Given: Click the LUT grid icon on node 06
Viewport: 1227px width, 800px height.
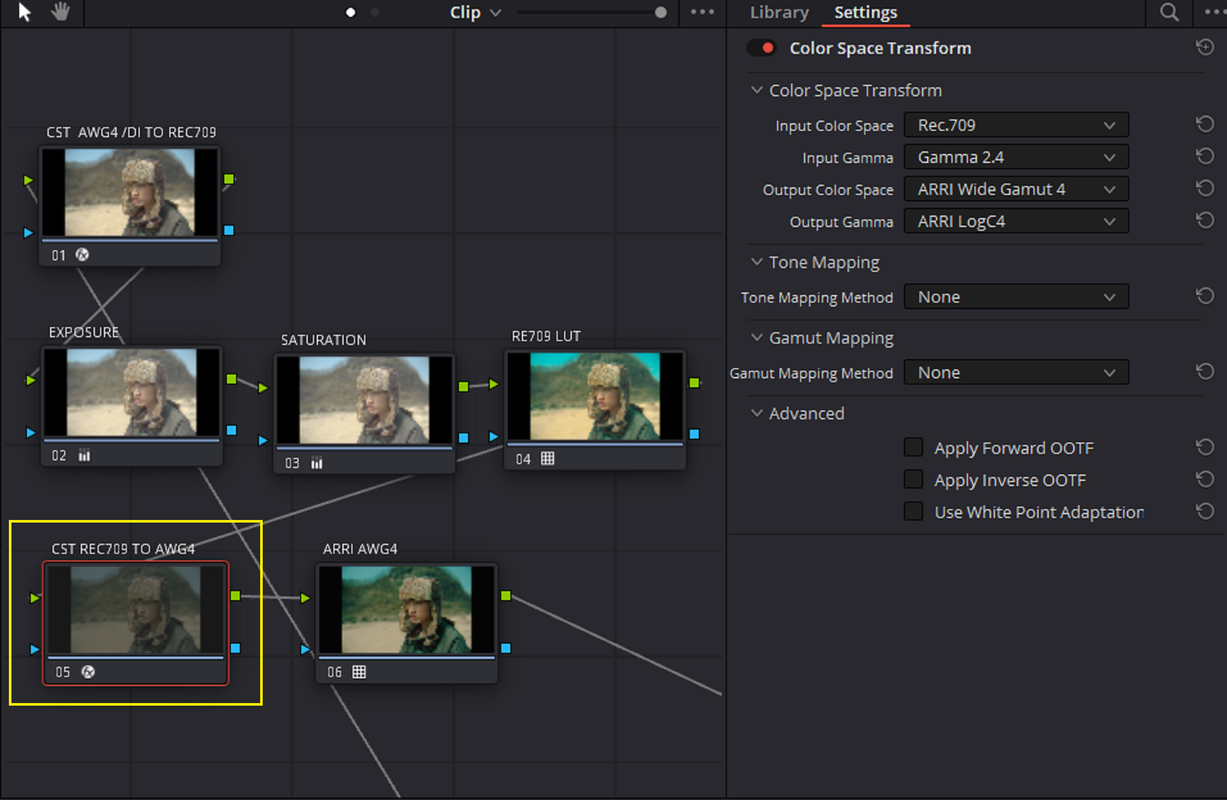Looking at the screenshot, I should 359,672.
